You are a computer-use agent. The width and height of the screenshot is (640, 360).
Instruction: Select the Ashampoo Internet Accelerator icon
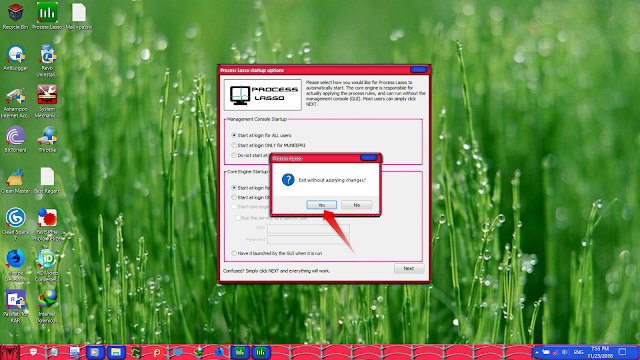click(16, 102)
